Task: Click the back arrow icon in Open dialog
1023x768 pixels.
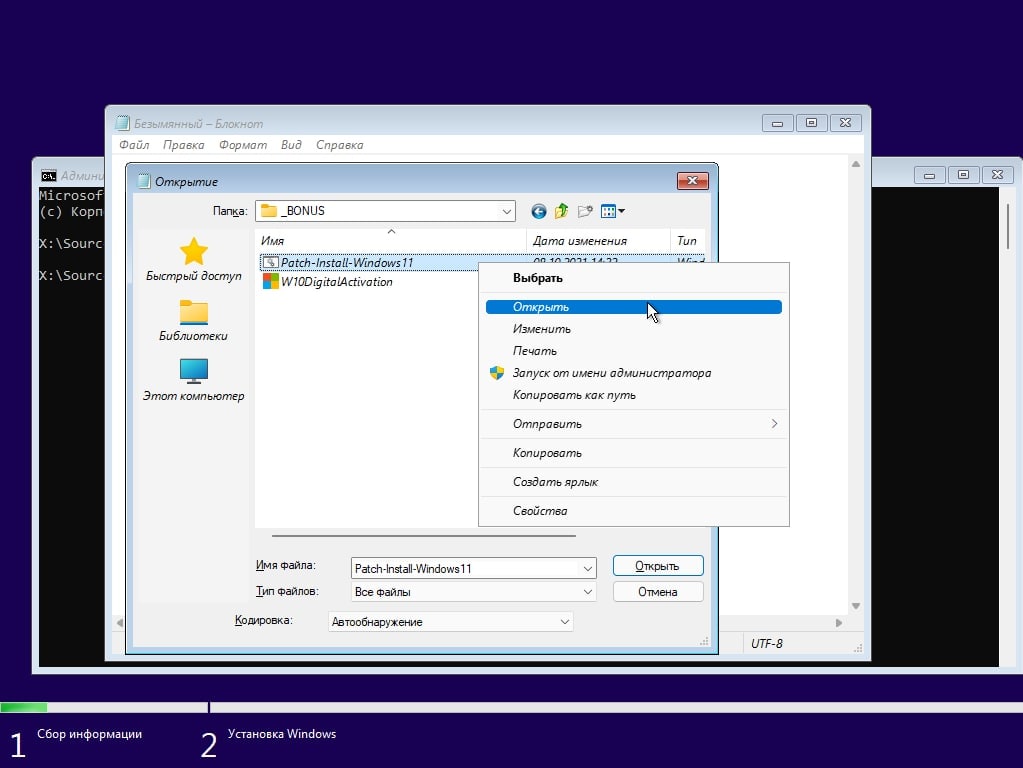Action: (538, 211)
